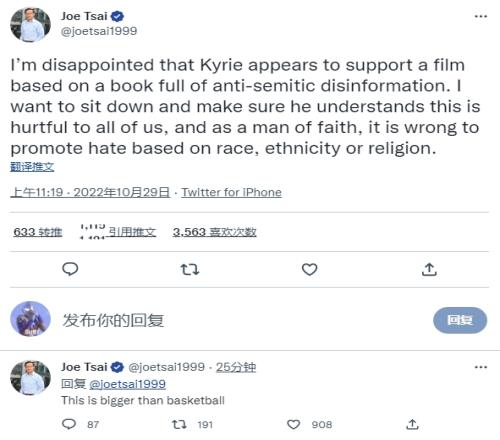Open the Twitter for iPhone source link
The image size is (500, 440).
click(231, 192)
